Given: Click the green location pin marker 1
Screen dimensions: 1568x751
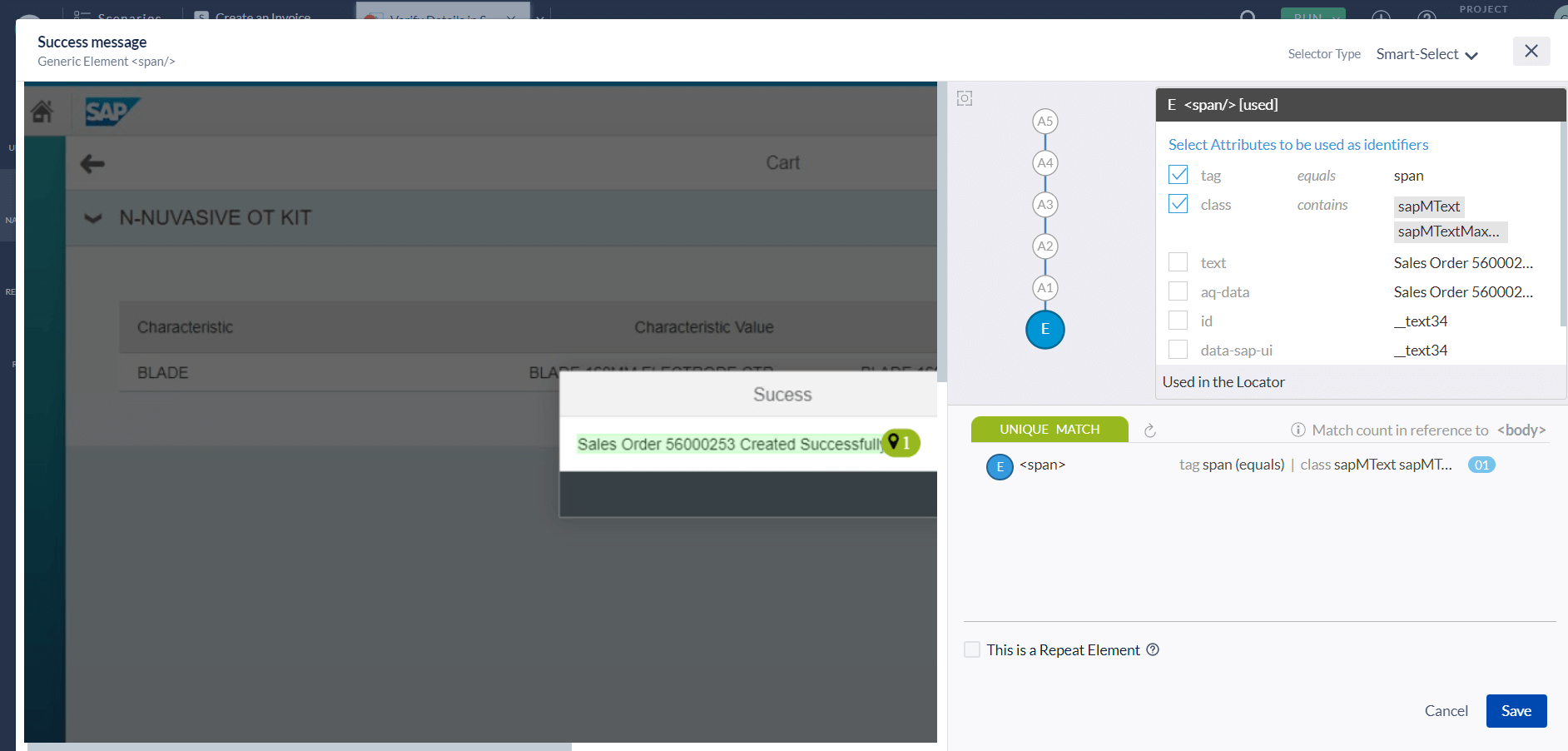Looking at the screenshot, I should click(x=901, y=443).
